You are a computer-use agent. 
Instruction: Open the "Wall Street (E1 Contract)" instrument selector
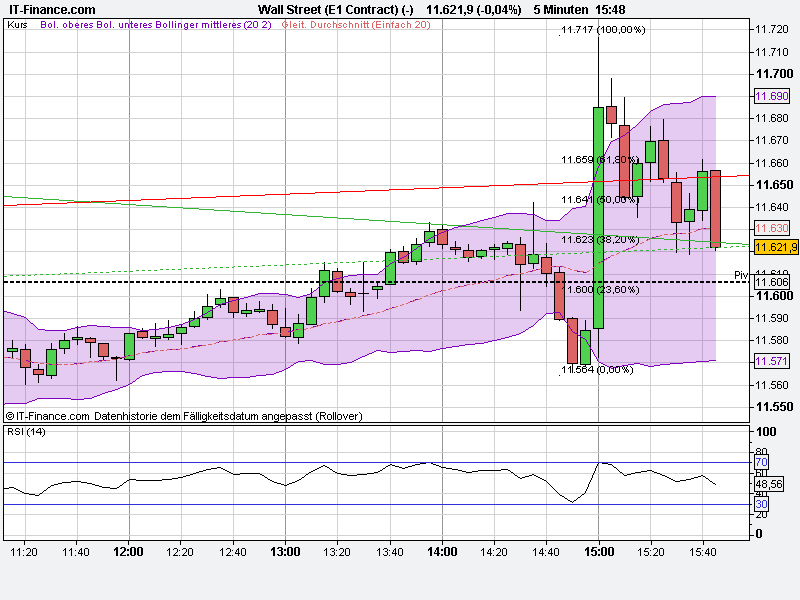point(332,8)
